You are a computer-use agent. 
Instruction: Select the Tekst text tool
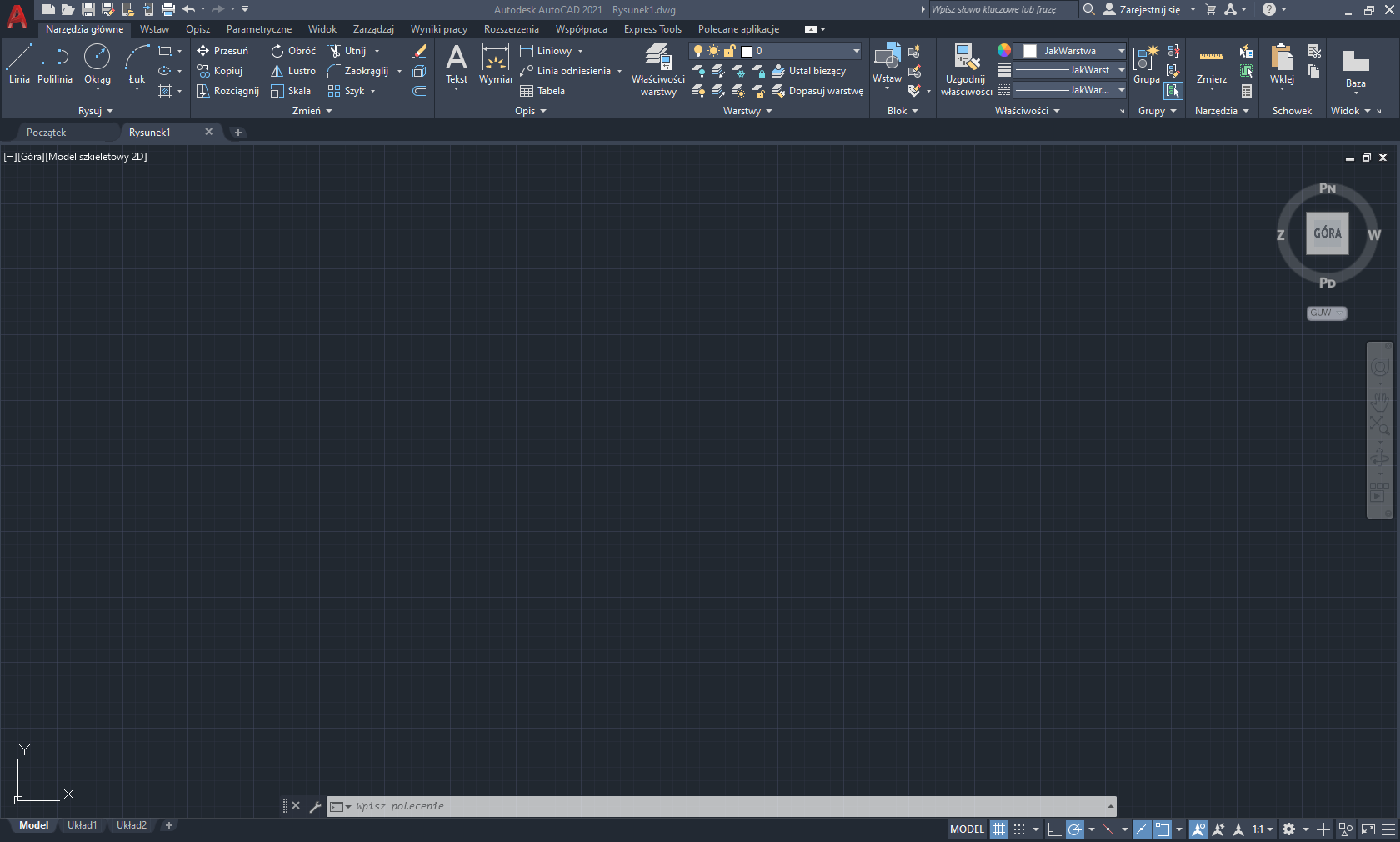[457, 64]
